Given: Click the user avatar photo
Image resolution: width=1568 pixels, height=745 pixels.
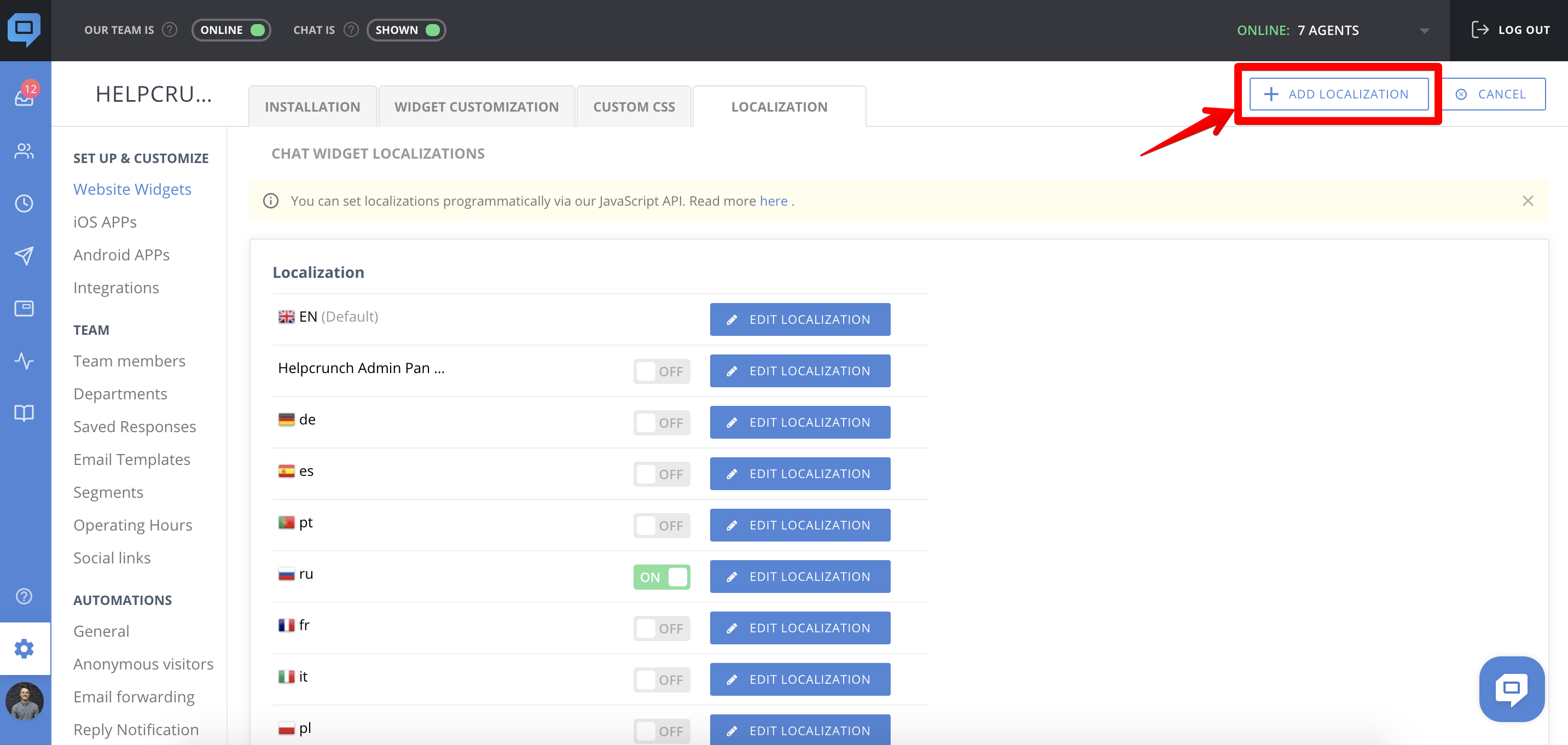Looking at the screenshot, I should [25, 701].
